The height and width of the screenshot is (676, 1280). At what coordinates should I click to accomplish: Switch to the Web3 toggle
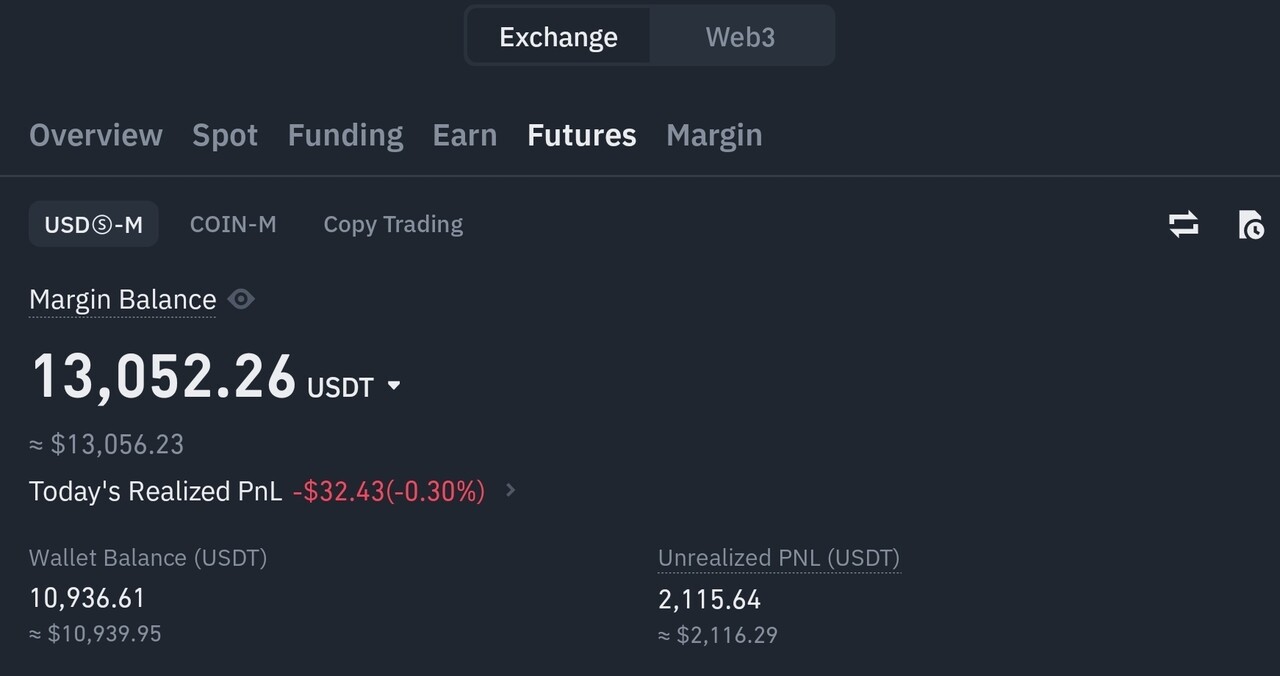pos(740,37)
